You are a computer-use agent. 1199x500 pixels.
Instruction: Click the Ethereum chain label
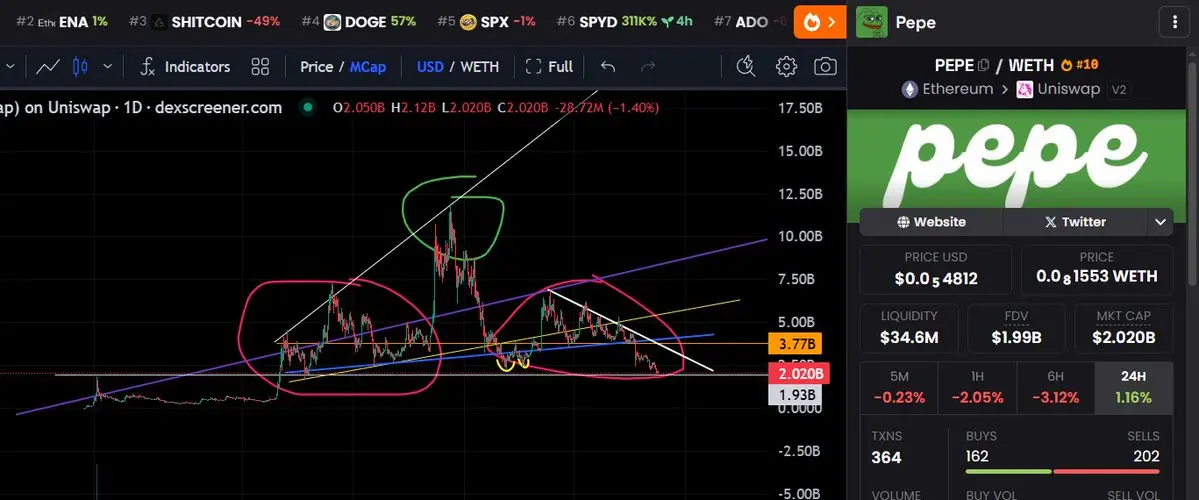pos(947,89)
